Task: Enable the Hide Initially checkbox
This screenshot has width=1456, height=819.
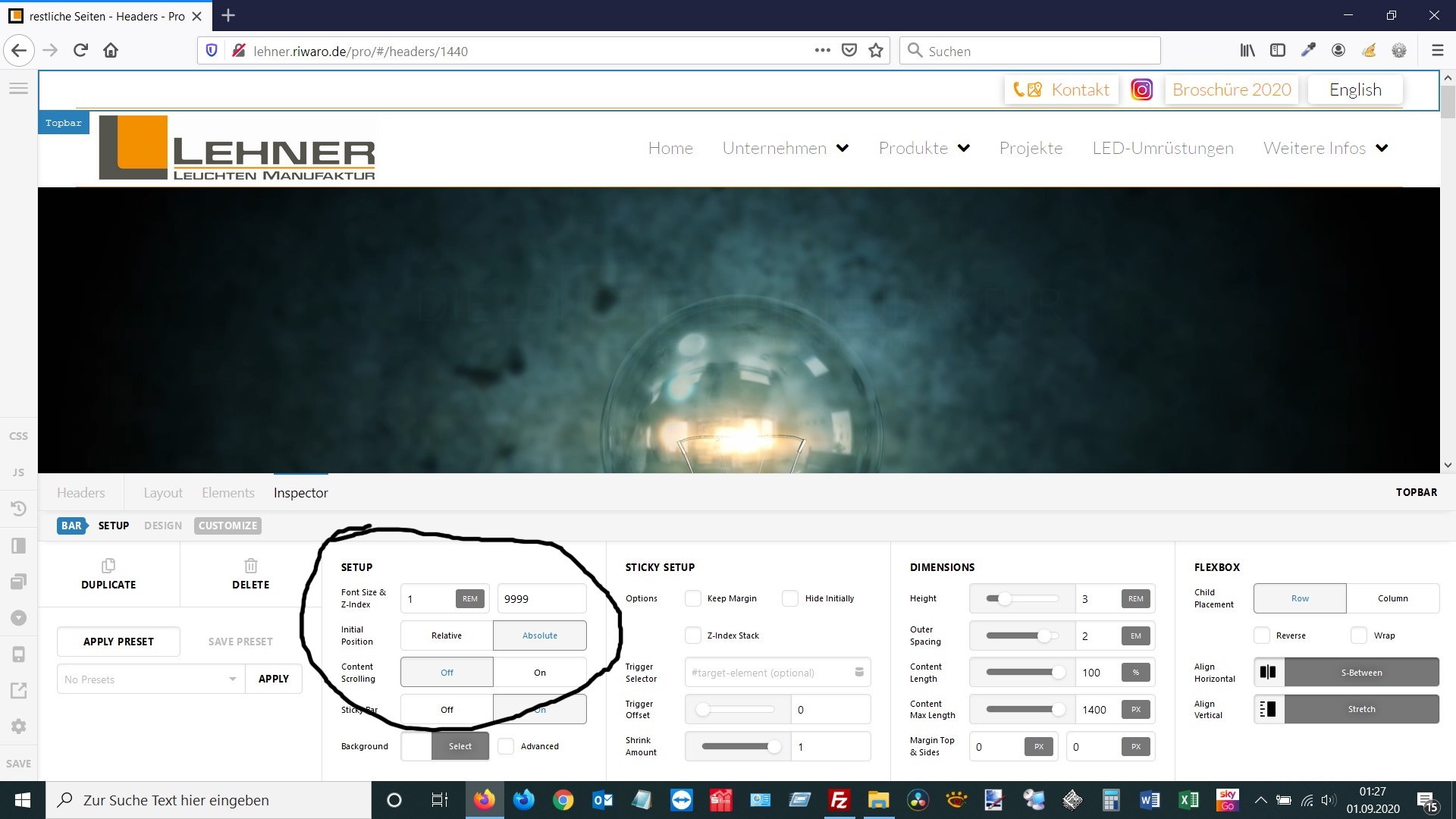Action: click(x=790, y=598)
